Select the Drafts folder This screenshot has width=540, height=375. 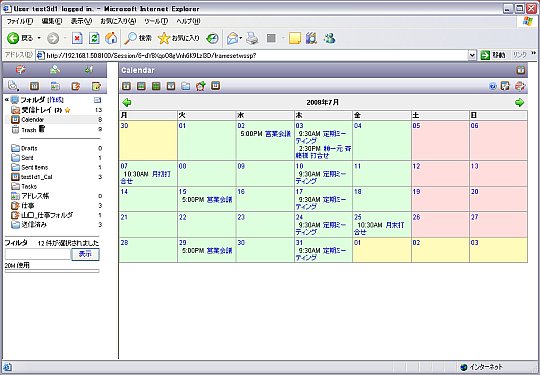point(29,148)
